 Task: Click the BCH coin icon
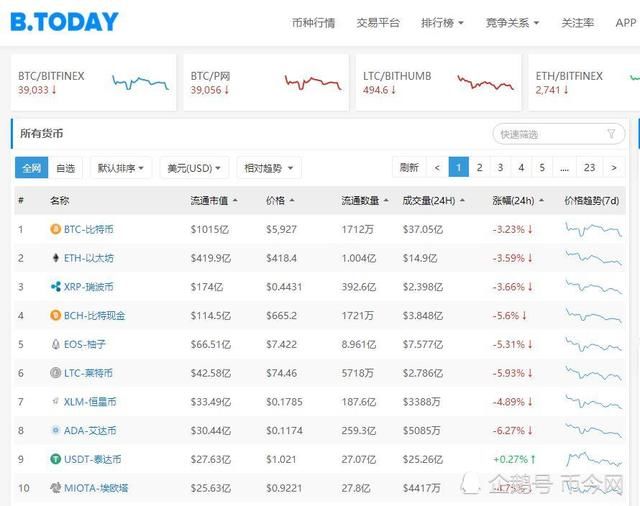click(56, 315)
